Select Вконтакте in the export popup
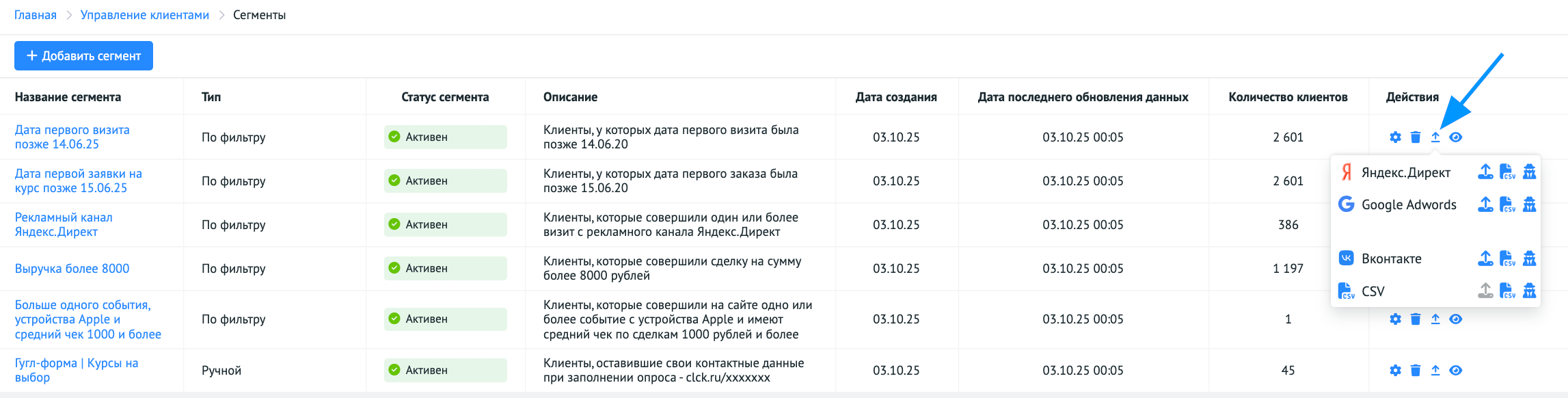 [1391, 258]
